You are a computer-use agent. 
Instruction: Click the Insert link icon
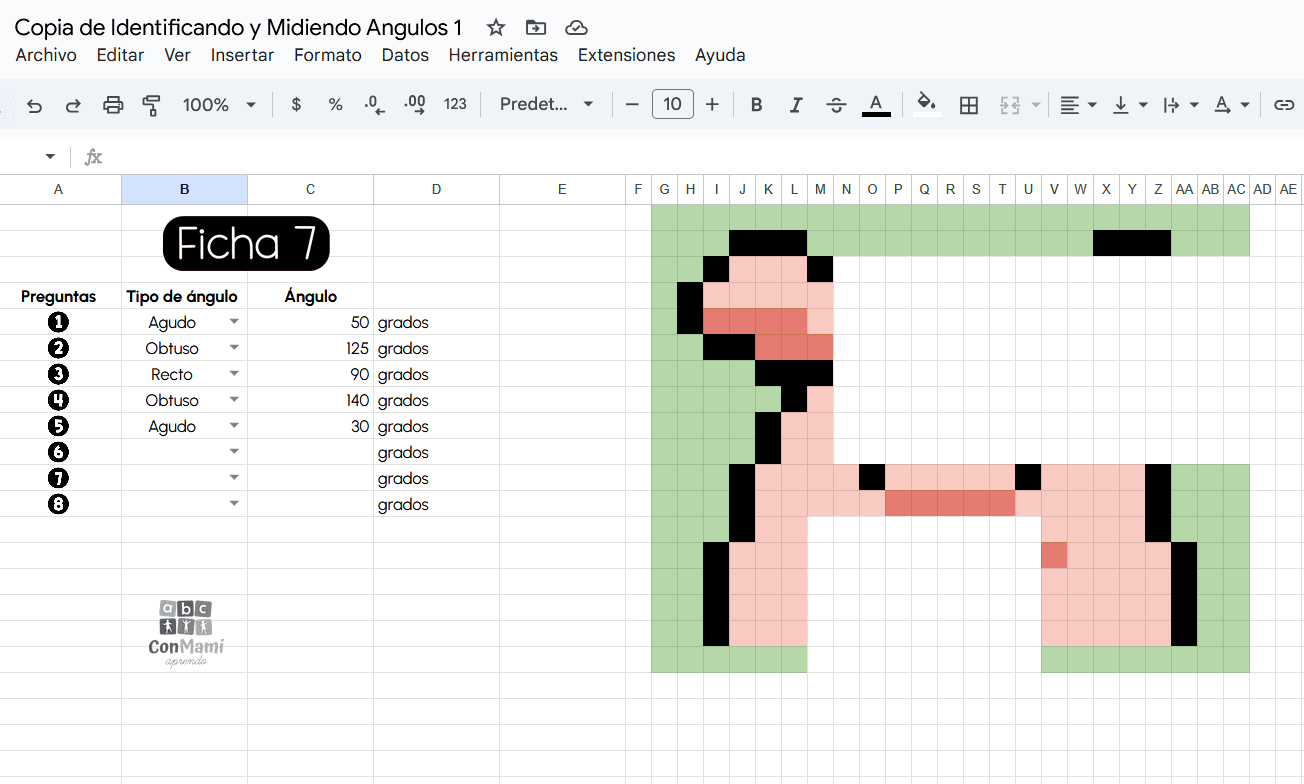coord(1284,105)
